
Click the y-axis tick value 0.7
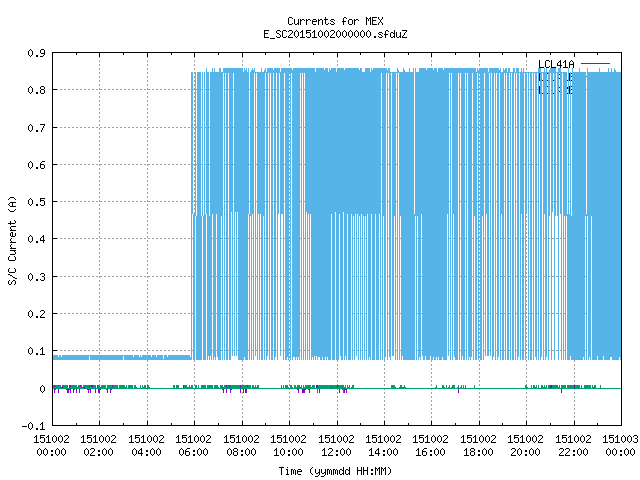click(36, 128)
